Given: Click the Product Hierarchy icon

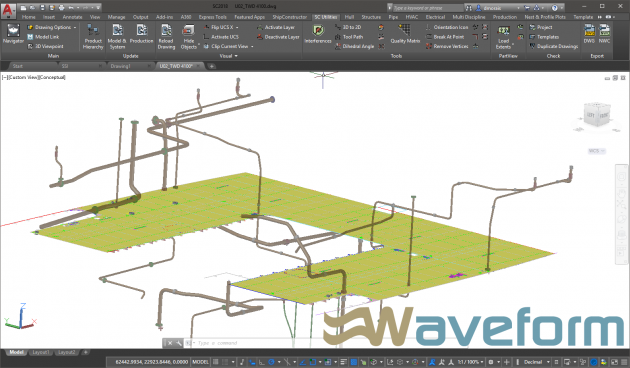Looking at the screenshot, I should [x=93, y=36].
